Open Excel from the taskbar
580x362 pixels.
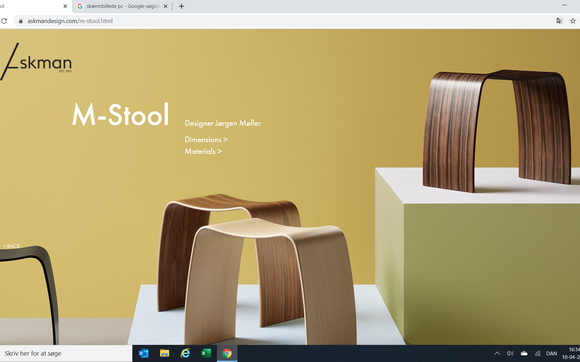[x=206, y=353]
